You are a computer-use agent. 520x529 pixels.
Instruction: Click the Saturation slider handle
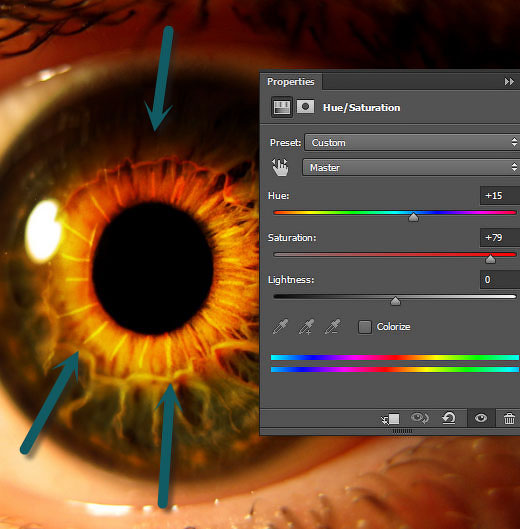coord(490,259)
